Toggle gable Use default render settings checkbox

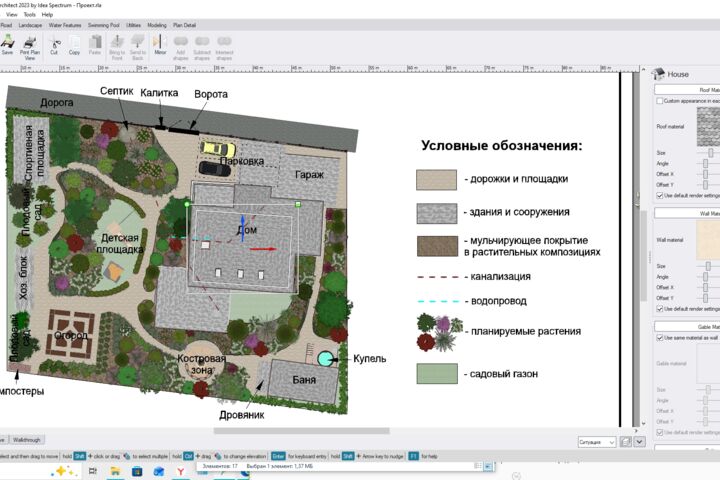[659, 433]
